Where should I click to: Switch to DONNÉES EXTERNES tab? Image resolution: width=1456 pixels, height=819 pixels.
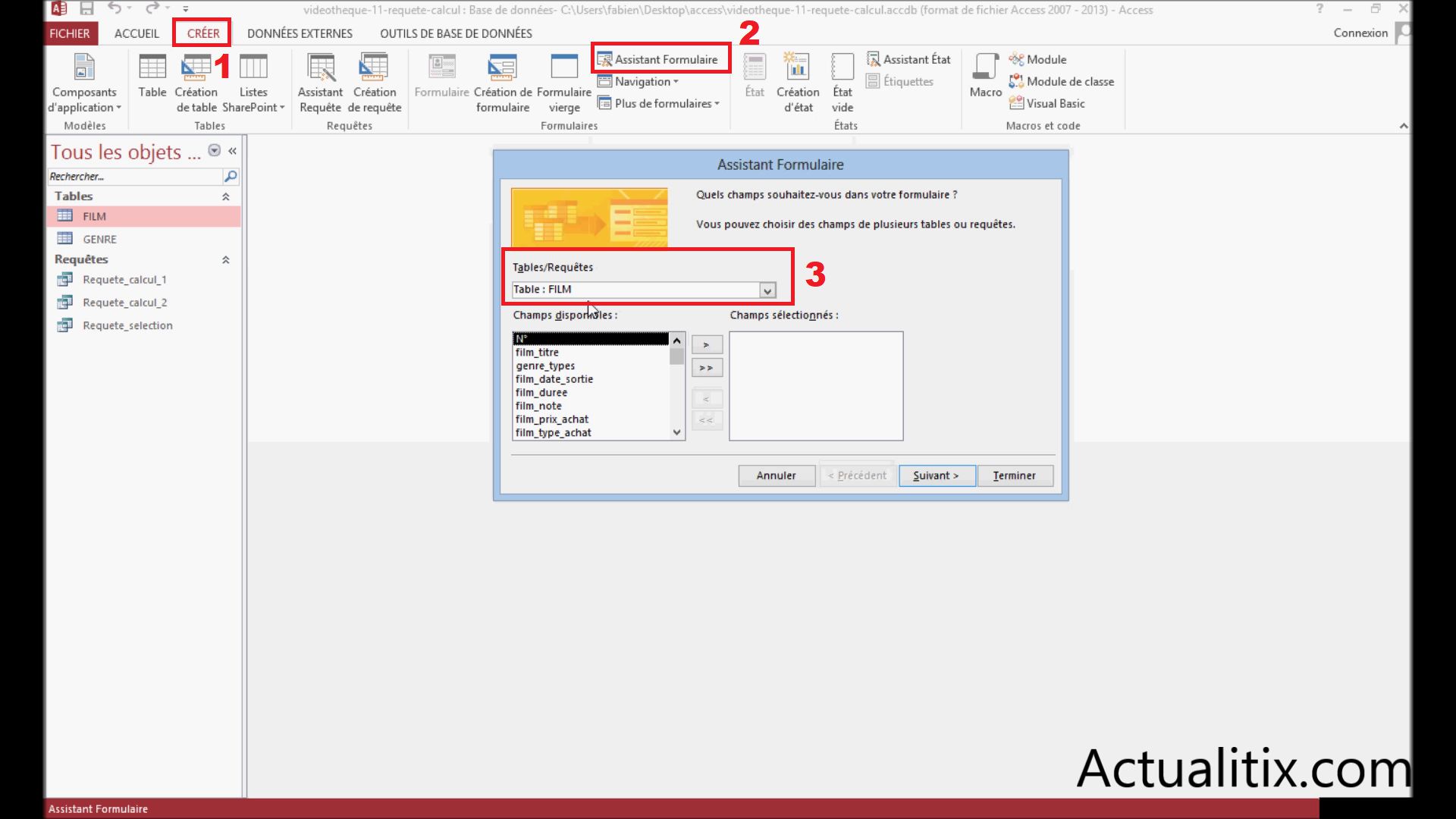(x=300, y=33)
